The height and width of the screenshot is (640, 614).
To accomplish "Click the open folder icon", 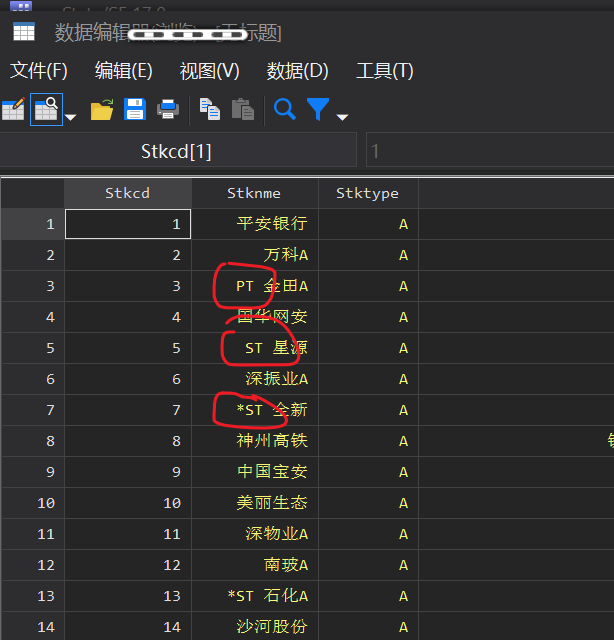I will 102,109.
